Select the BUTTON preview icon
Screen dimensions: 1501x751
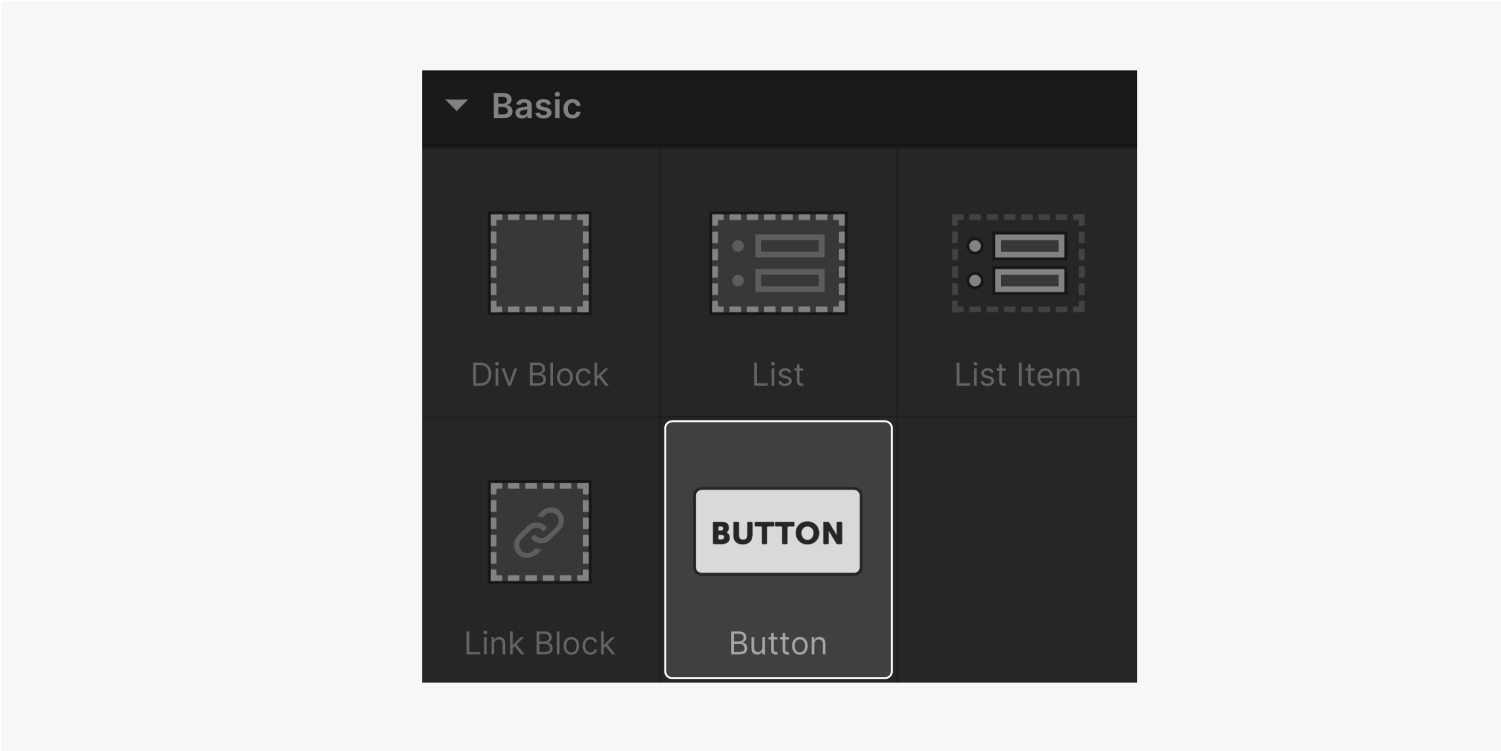coord(778,531)
